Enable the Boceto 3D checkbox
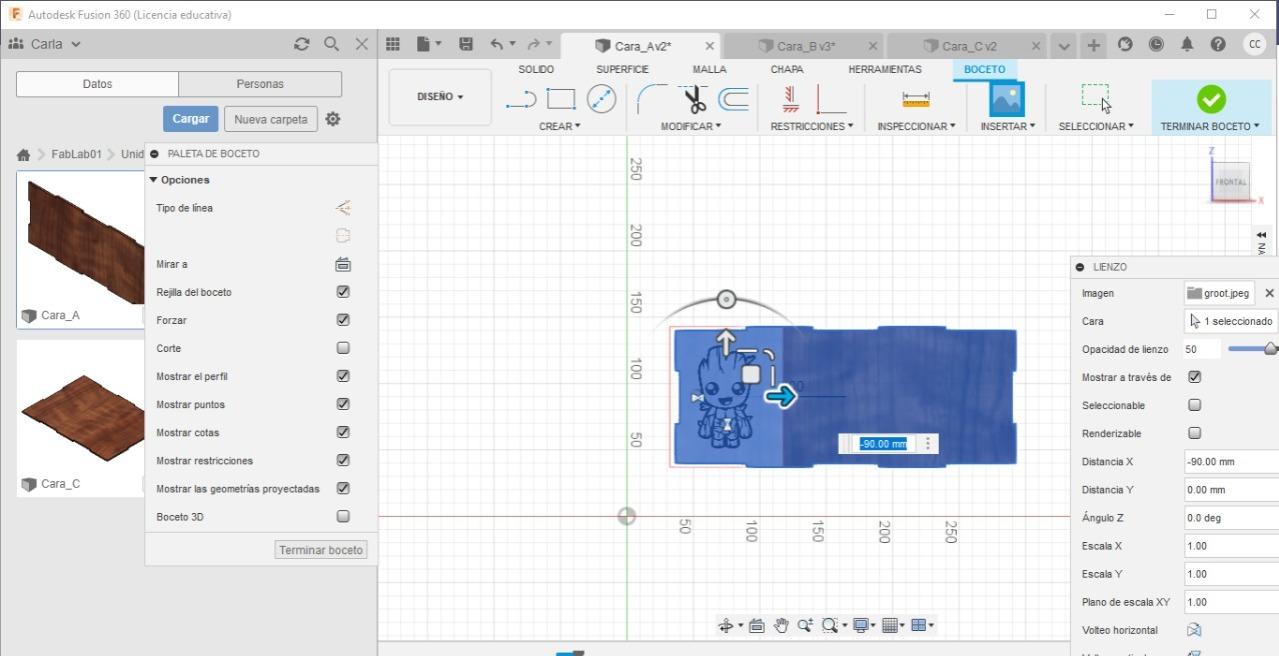Screen dimensions: 1279x656 click(x=343, y=517)
